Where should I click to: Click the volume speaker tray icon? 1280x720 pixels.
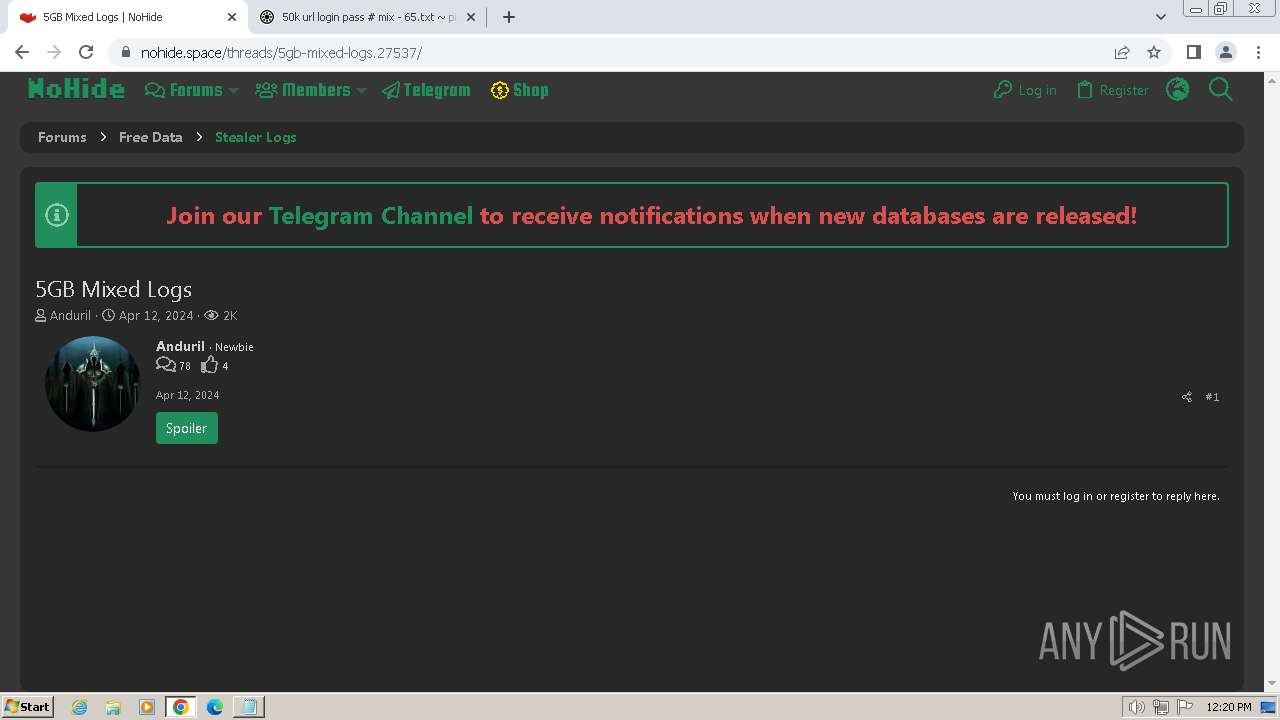pyautogui.click(x=1136, y=707)
